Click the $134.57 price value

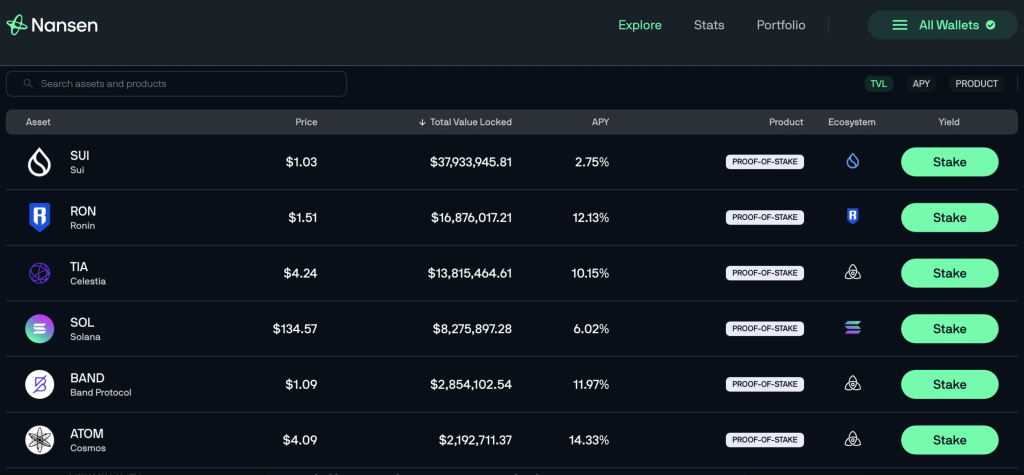[295, 329]
